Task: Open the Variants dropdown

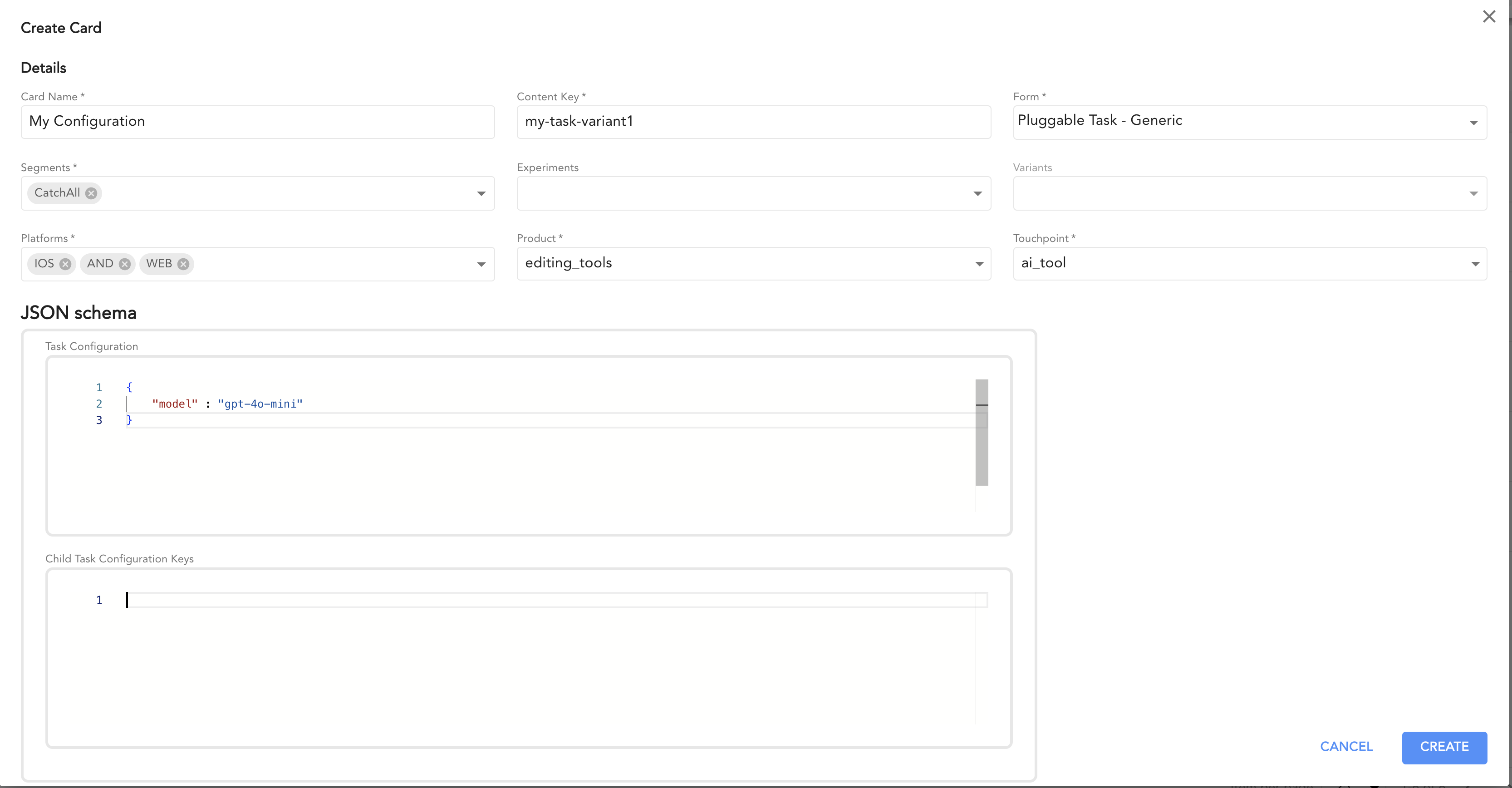Action: click(1474, 193)
